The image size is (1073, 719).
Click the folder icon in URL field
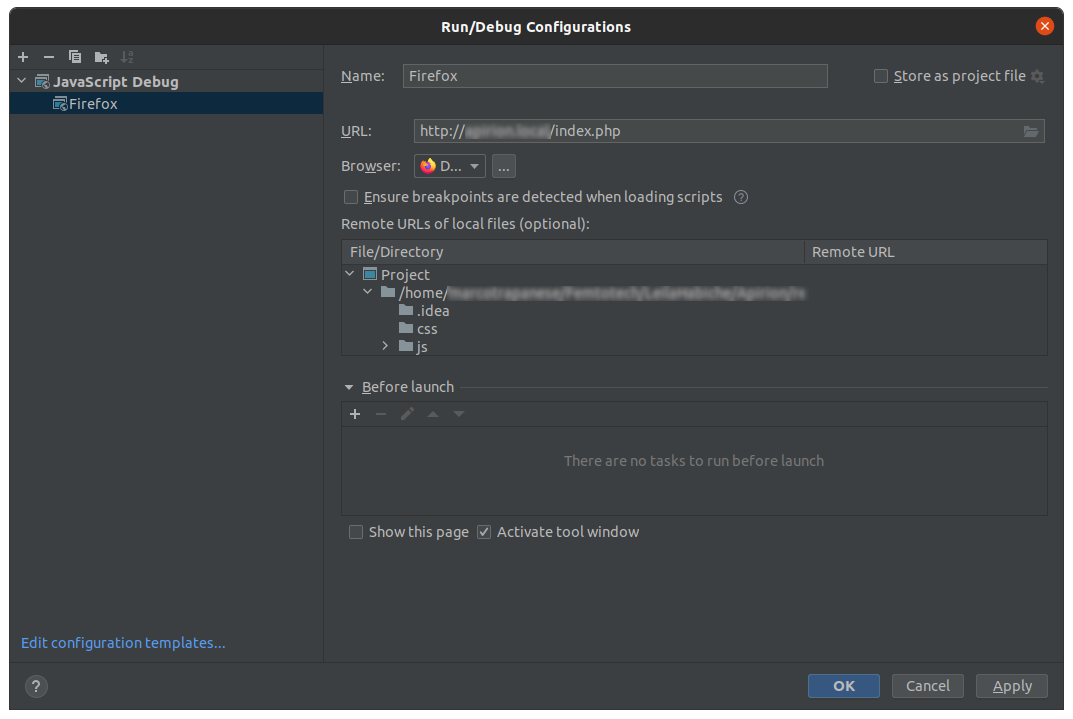(1031, 131)
